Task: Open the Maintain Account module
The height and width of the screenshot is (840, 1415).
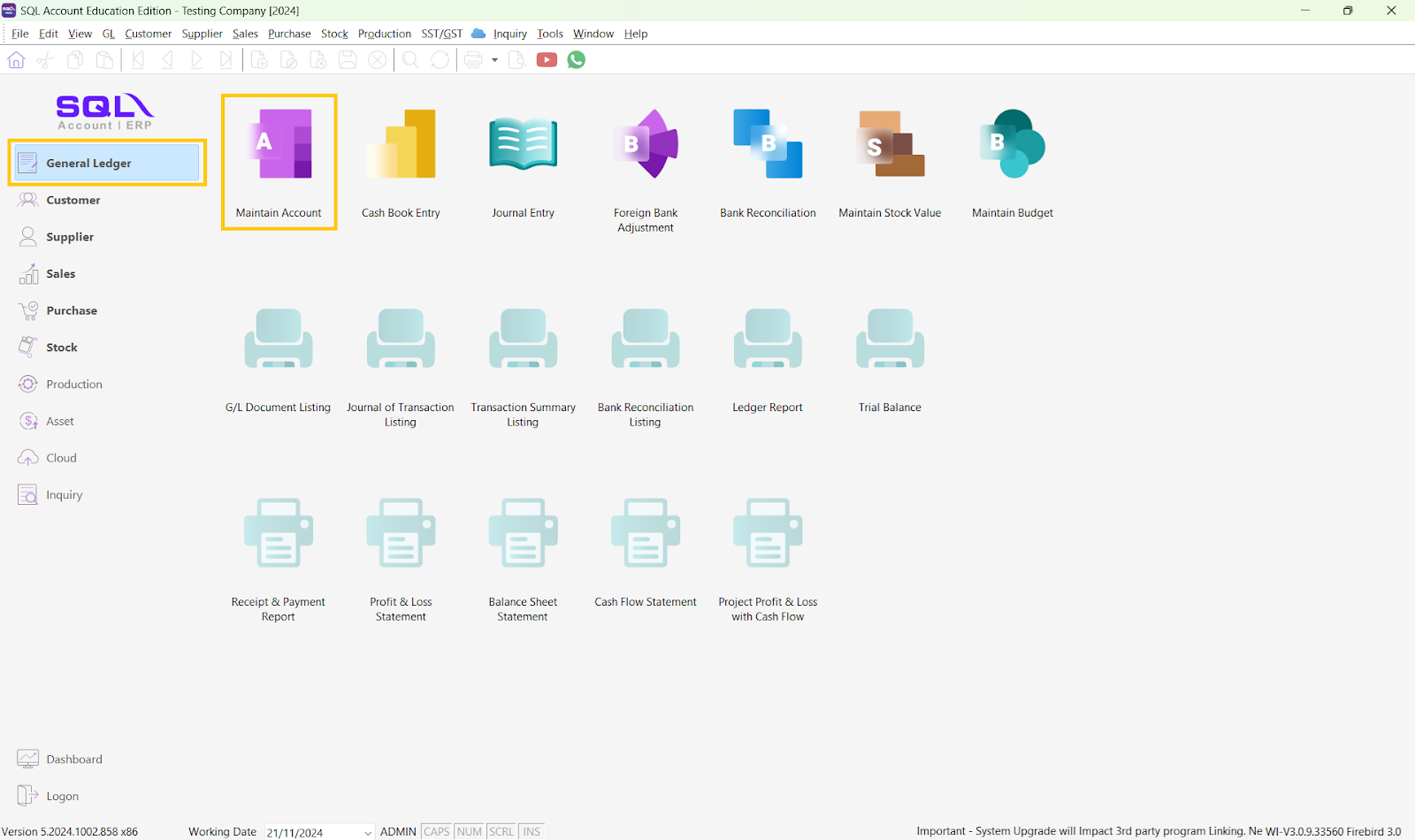Action: (x=279, y=163)
